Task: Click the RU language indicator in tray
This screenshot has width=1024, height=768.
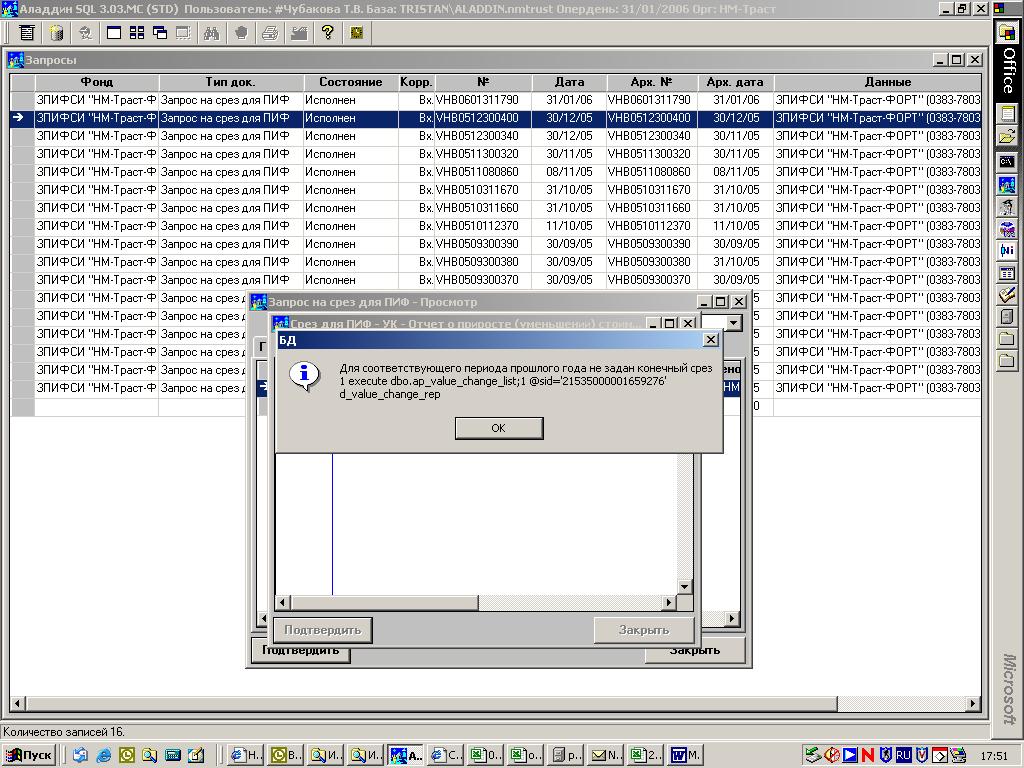Action: coord(903,756)
